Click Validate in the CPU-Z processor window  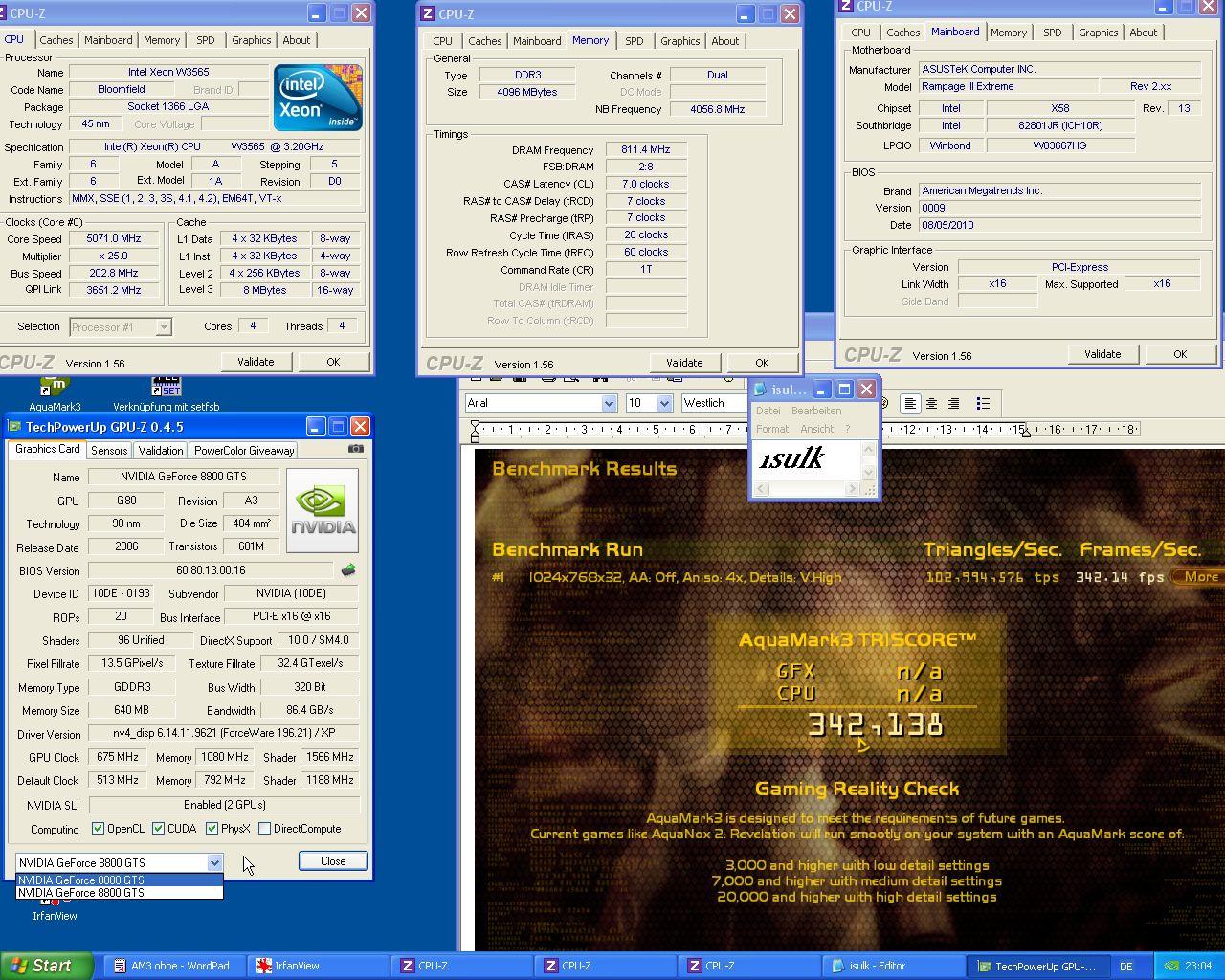256,362
